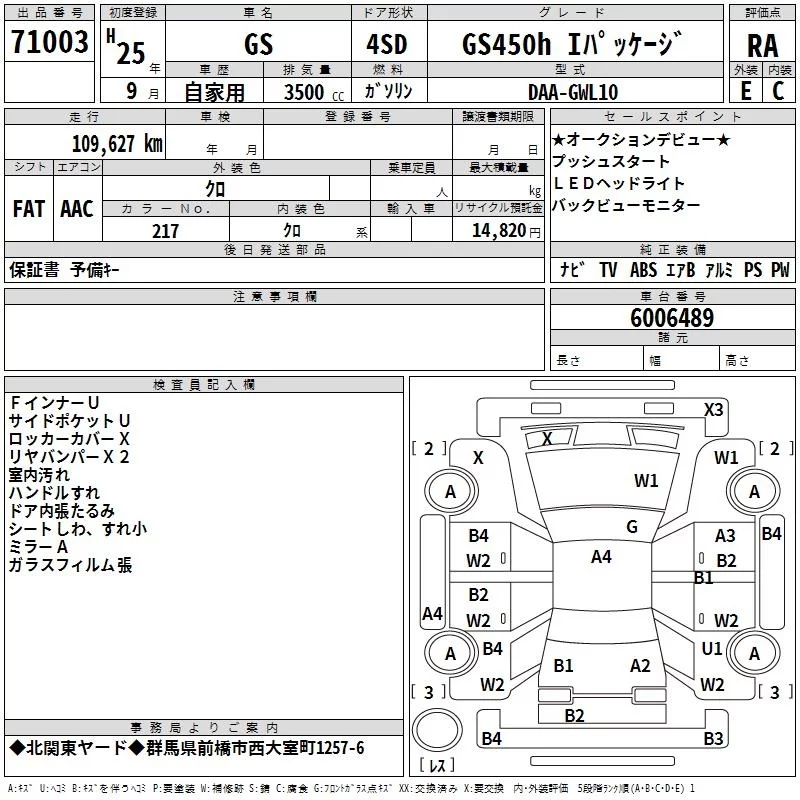Click recycle deposit 14,820円
Screen dimensions: 800x800
506,231
